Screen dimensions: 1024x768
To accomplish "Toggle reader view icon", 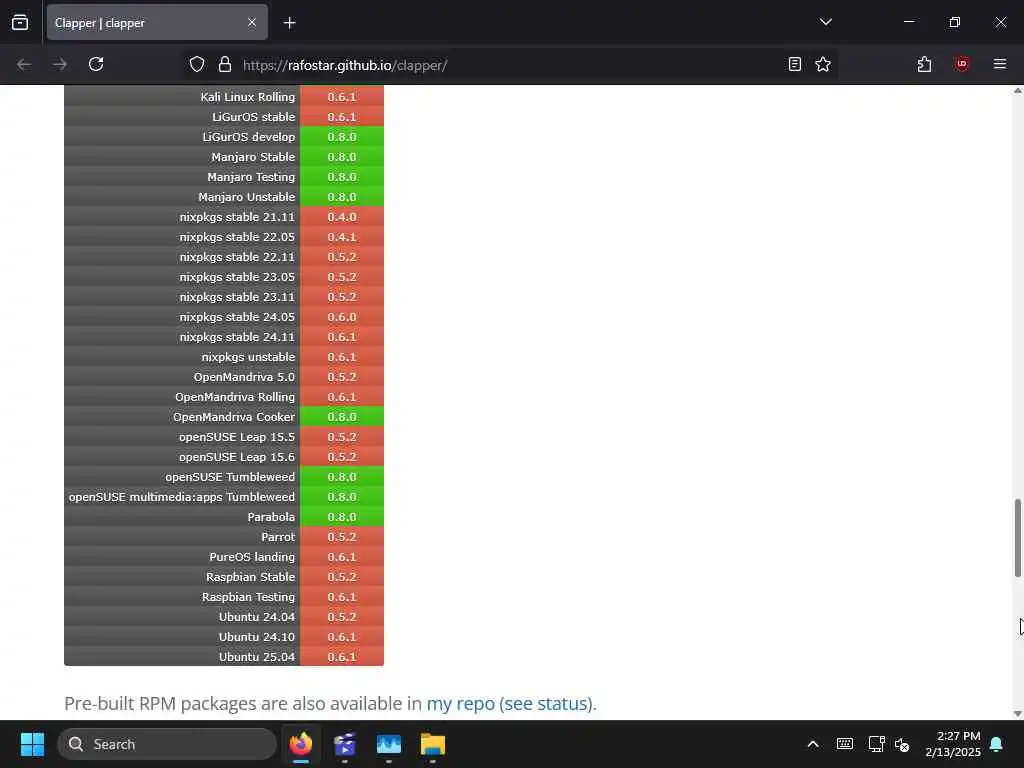I will point(795,65).
